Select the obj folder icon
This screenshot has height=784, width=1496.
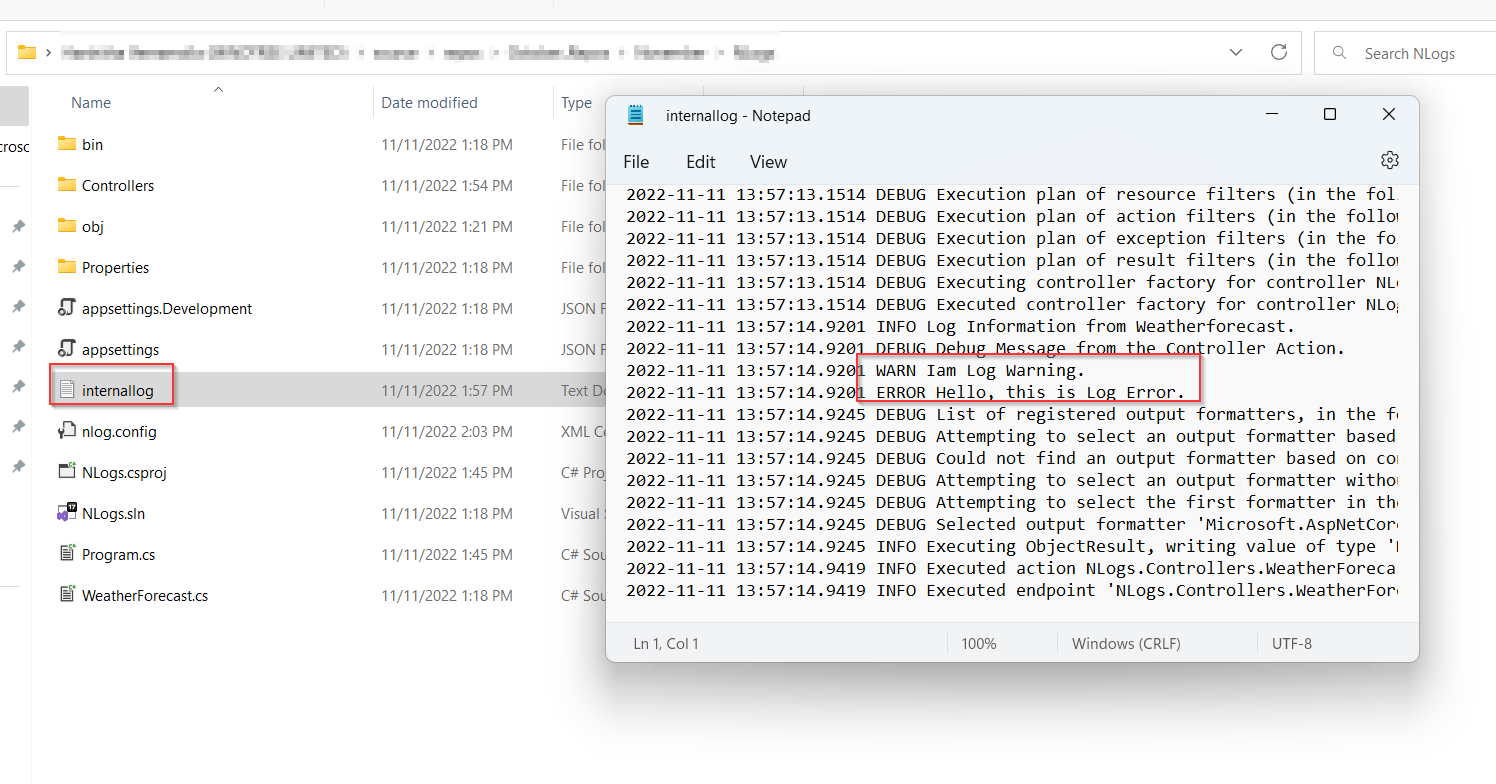click(67, 226)
